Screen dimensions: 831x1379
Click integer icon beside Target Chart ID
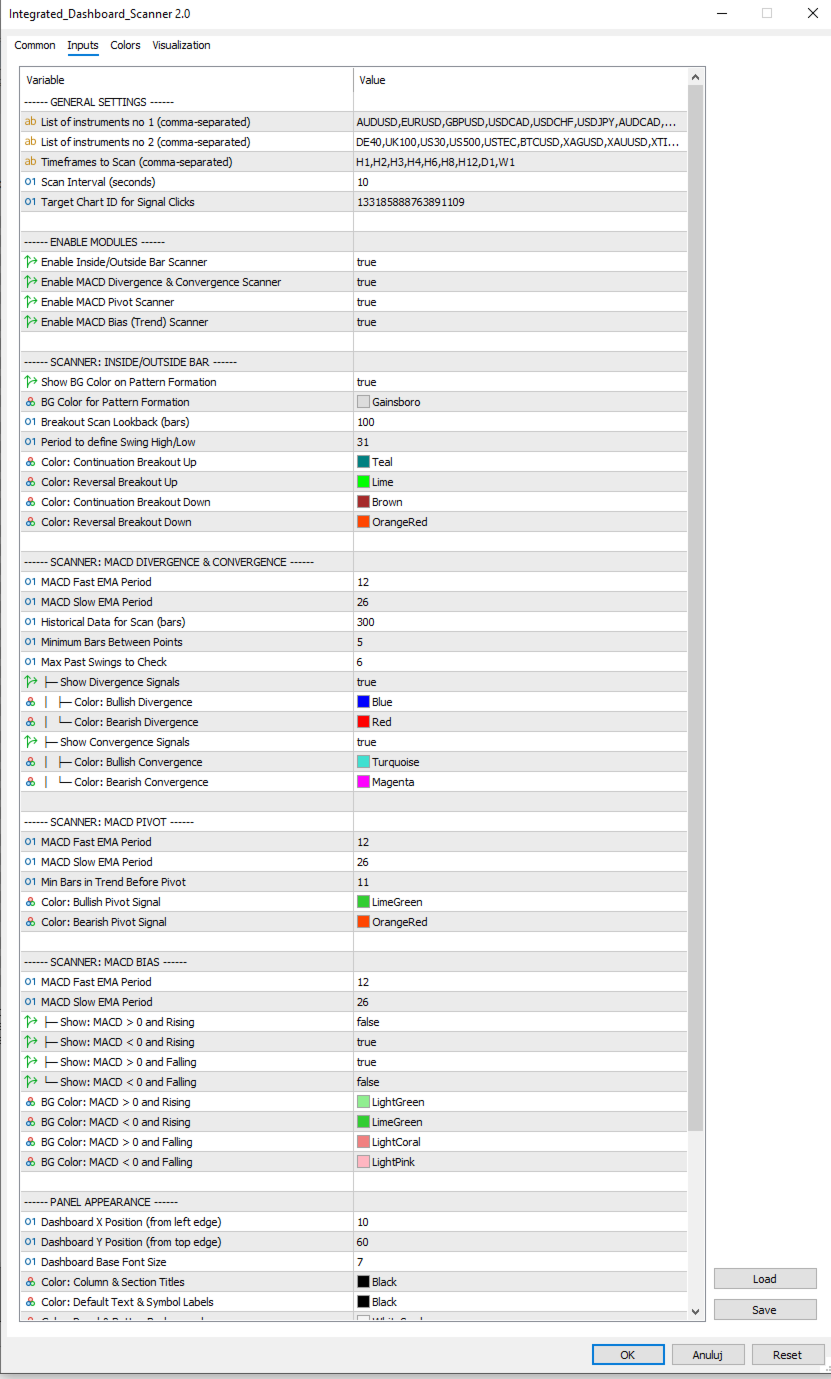point(30,202)
